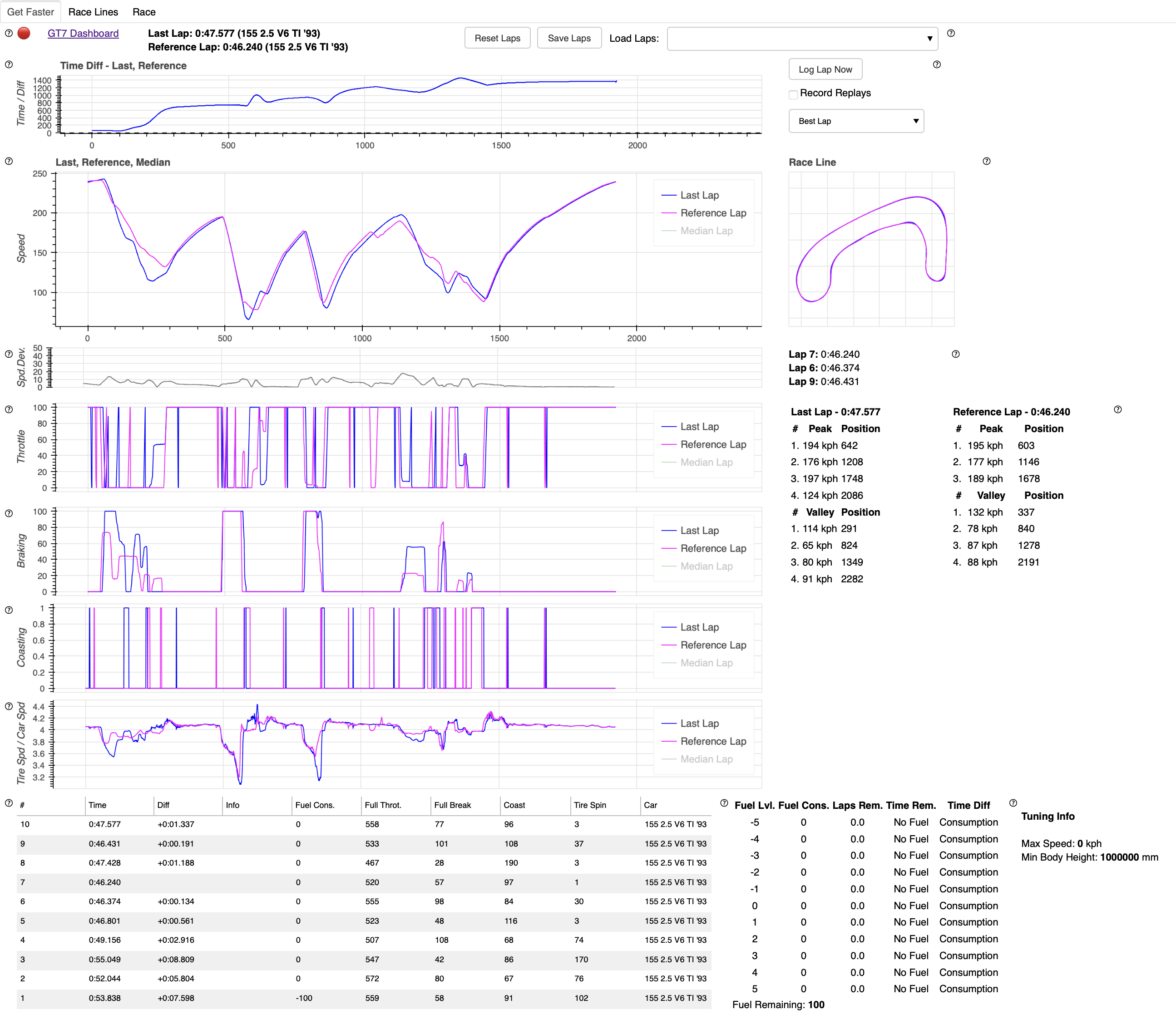
Task: Enable the Record Replays checkbox
Action: (793, 94)
